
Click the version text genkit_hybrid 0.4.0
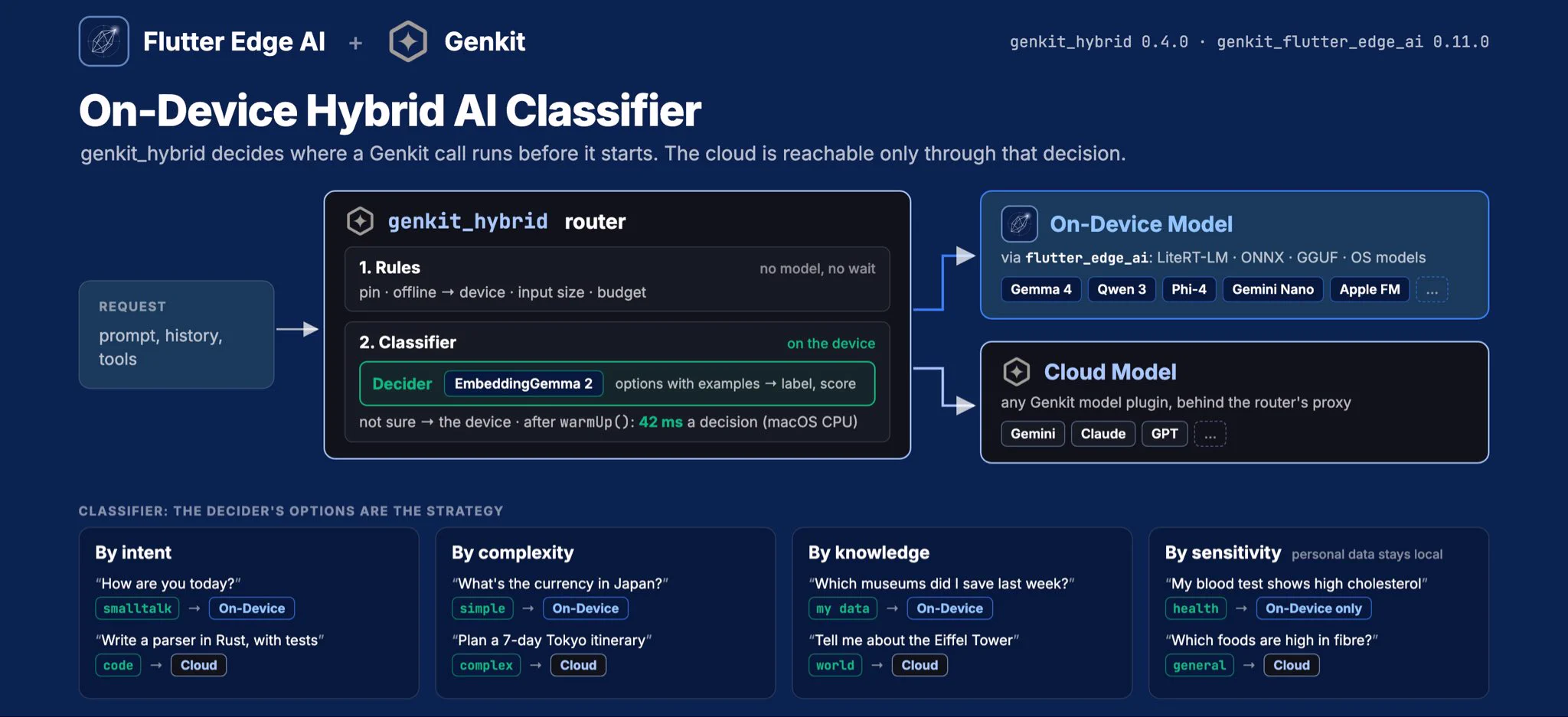point(1099,42)
